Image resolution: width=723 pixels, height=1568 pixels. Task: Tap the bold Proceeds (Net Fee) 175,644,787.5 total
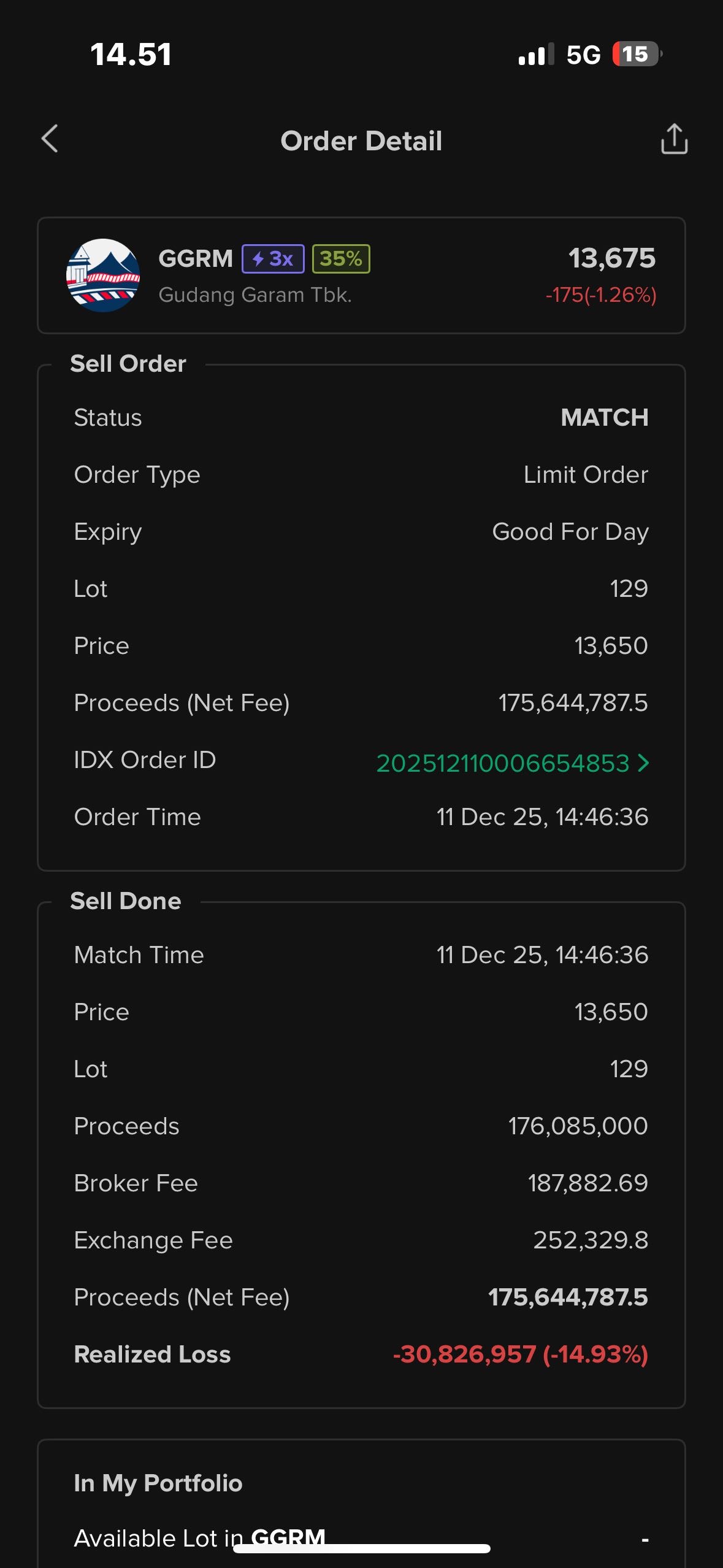click(568, 1297)
